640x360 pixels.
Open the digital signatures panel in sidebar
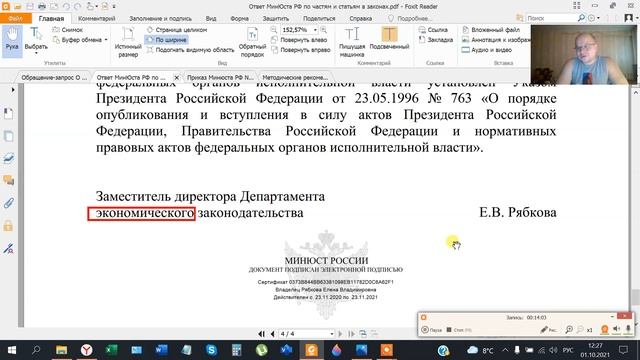coord(9,248)
